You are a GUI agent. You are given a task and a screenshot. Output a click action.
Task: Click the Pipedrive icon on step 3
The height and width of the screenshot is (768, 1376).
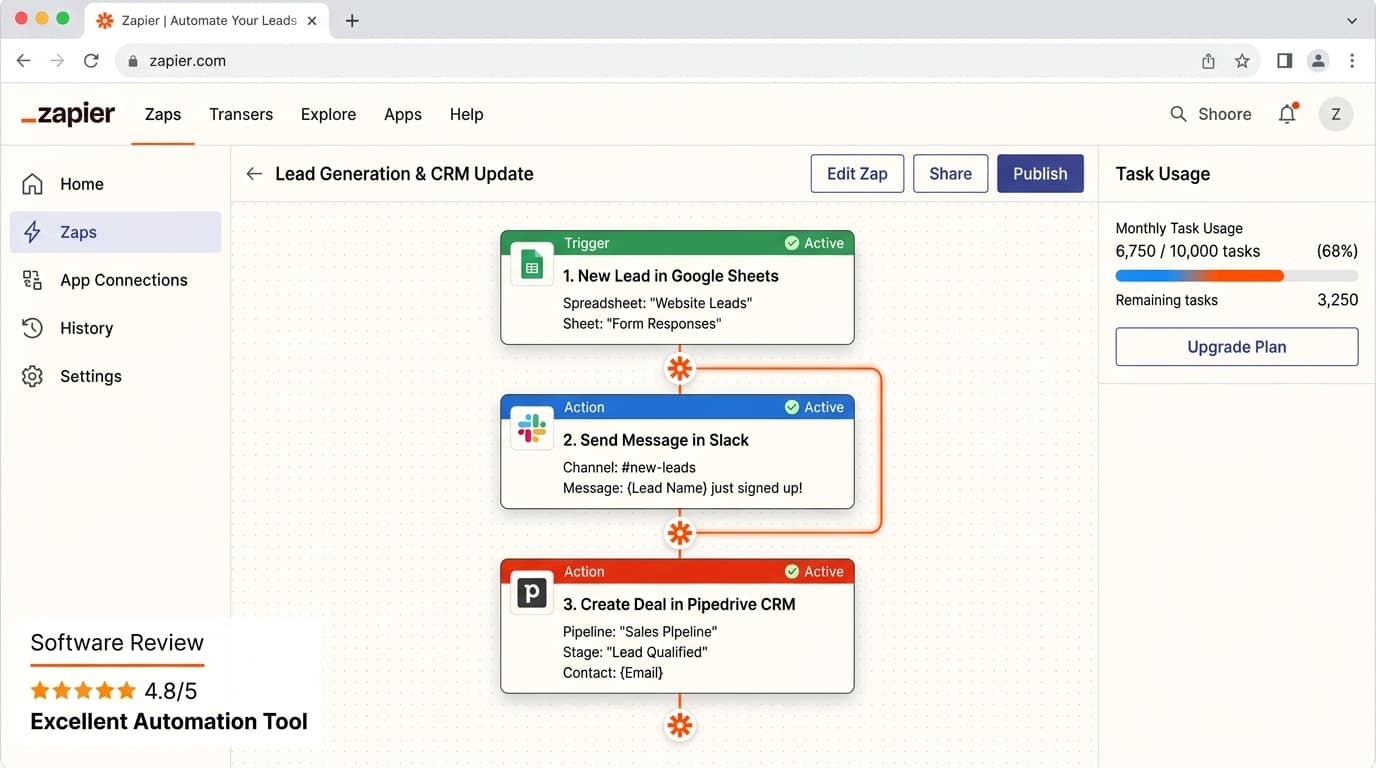pyautogui.click(x=532, y=594)
